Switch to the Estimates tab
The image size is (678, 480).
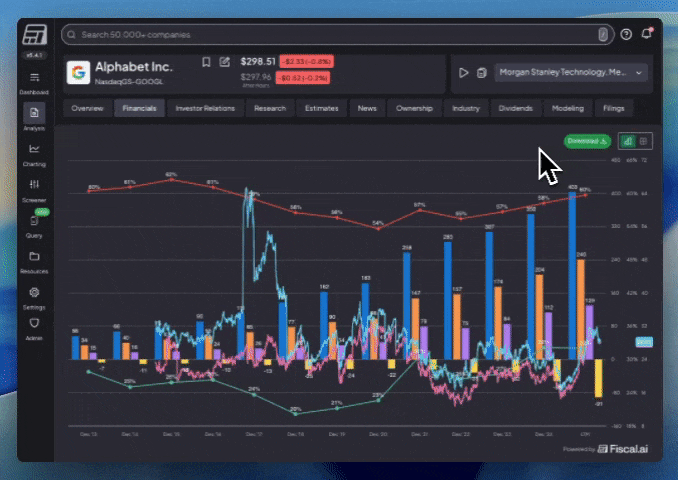tap(321, 108)
